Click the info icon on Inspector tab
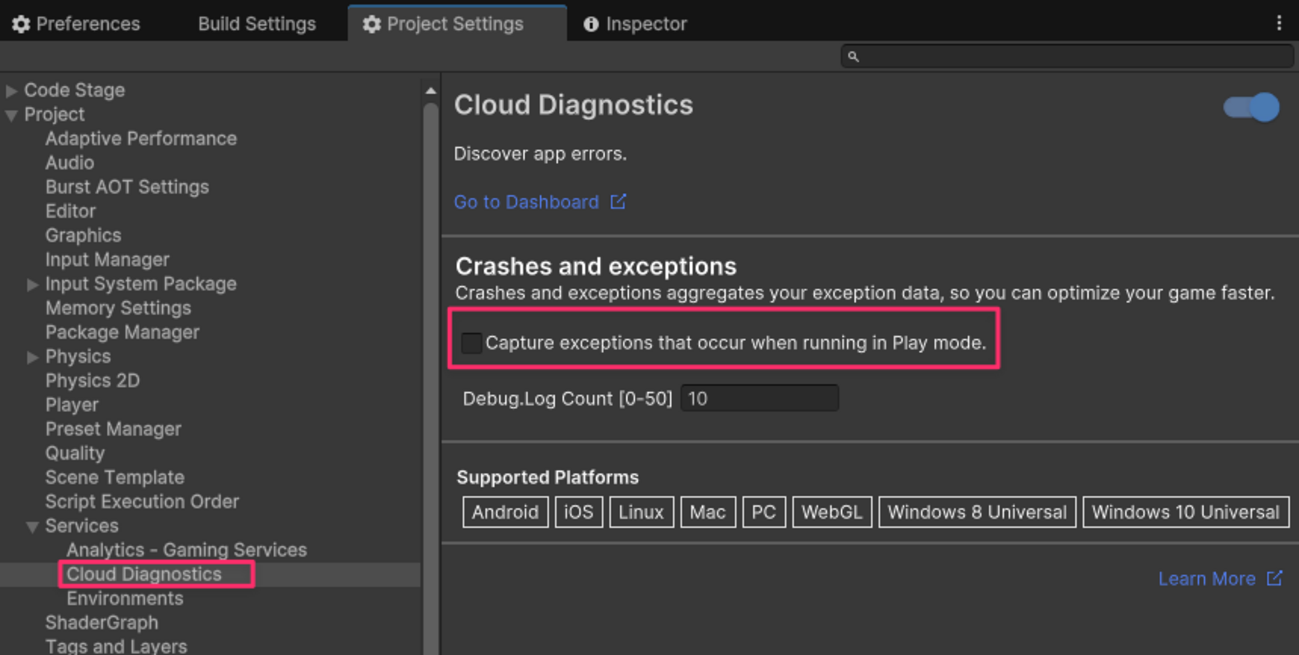Viewport: 1299px width, 655px height. 592,23
